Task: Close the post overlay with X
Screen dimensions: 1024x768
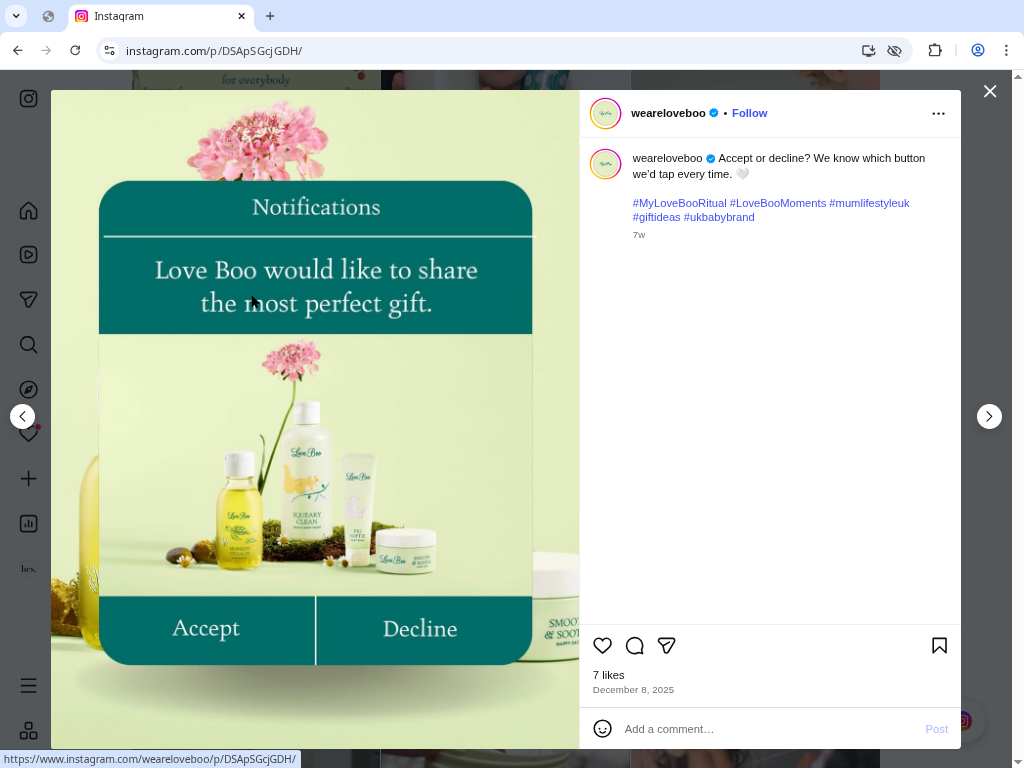Action: pos(990,91)
